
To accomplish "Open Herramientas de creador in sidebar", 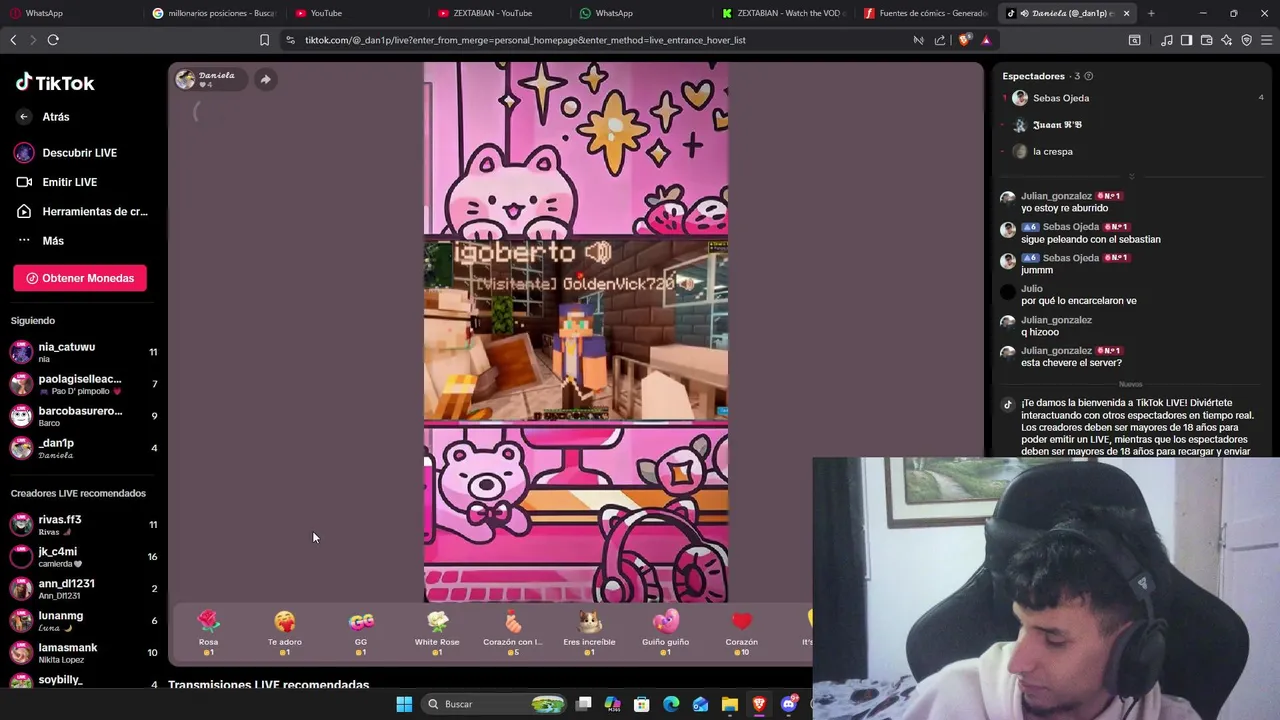I will tap(82, 211).
